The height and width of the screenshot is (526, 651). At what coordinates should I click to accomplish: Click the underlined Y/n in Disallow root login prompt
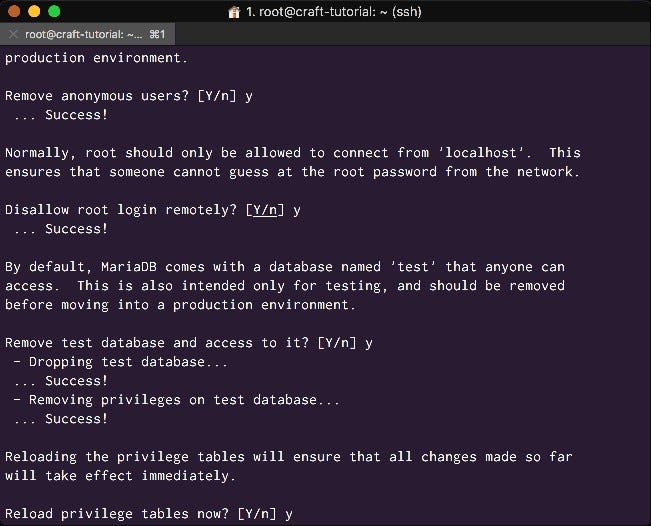click(265, 210)
